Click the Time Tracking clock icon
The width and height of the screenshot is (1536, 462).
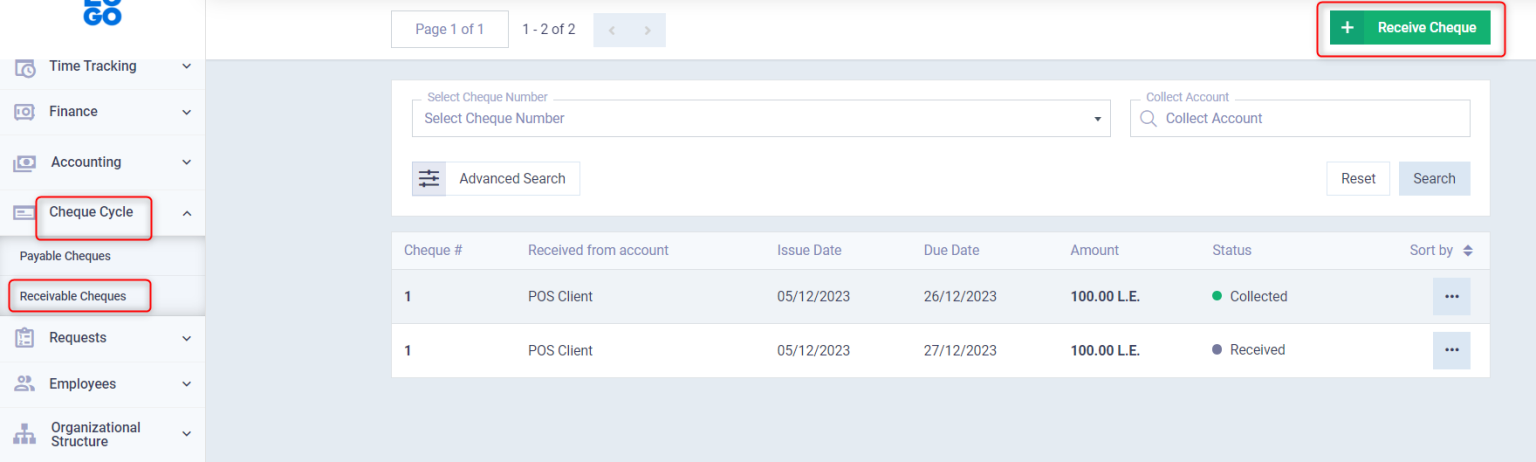(25, 67)
